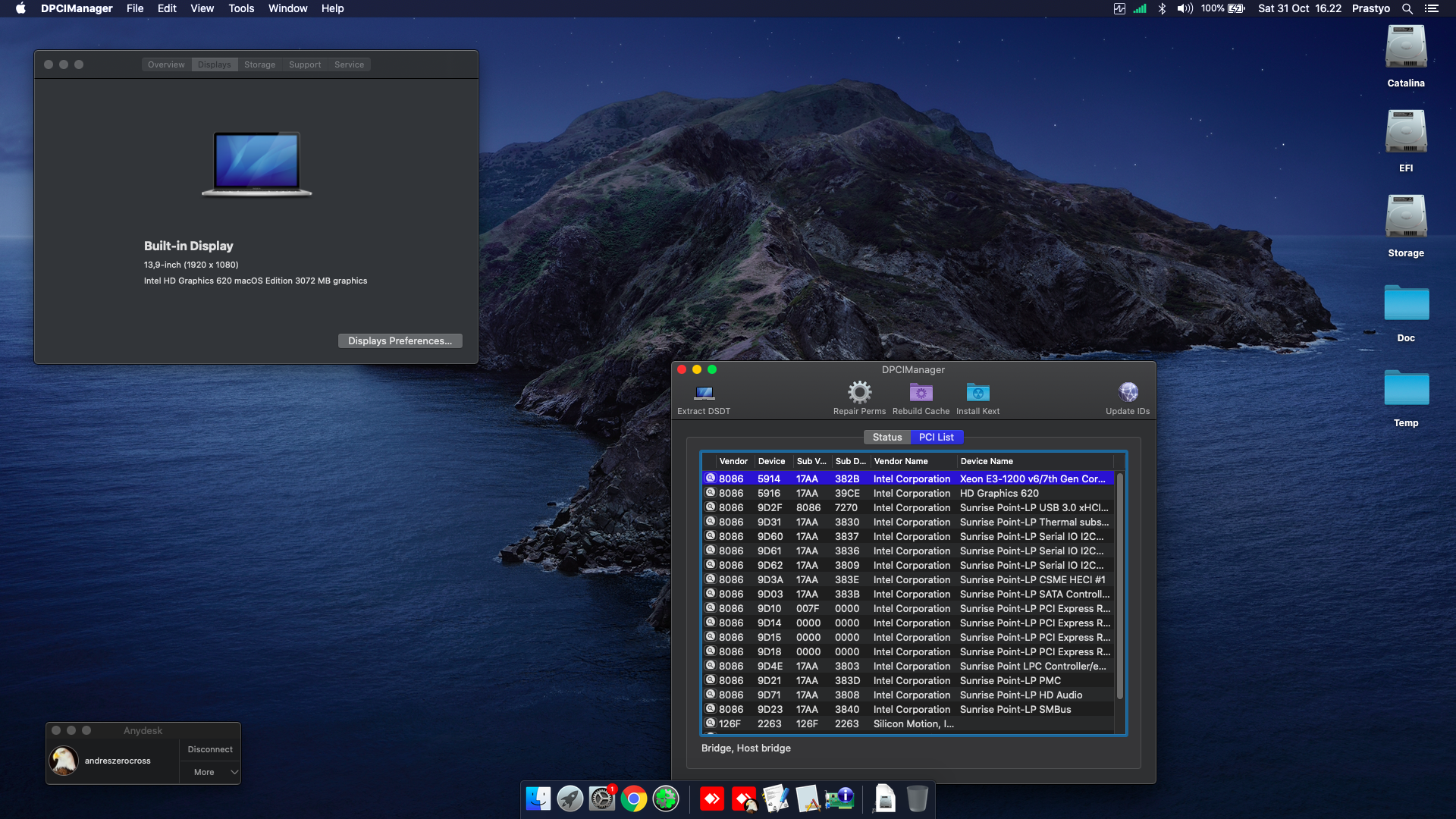Select the HD Graphics 620 row
The image size is (1456, 819).
pos(908,493)
